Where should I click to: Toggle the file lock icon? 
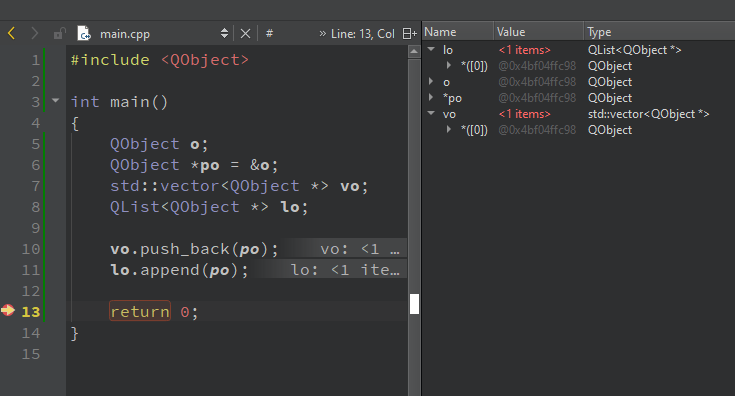[59, 34]
